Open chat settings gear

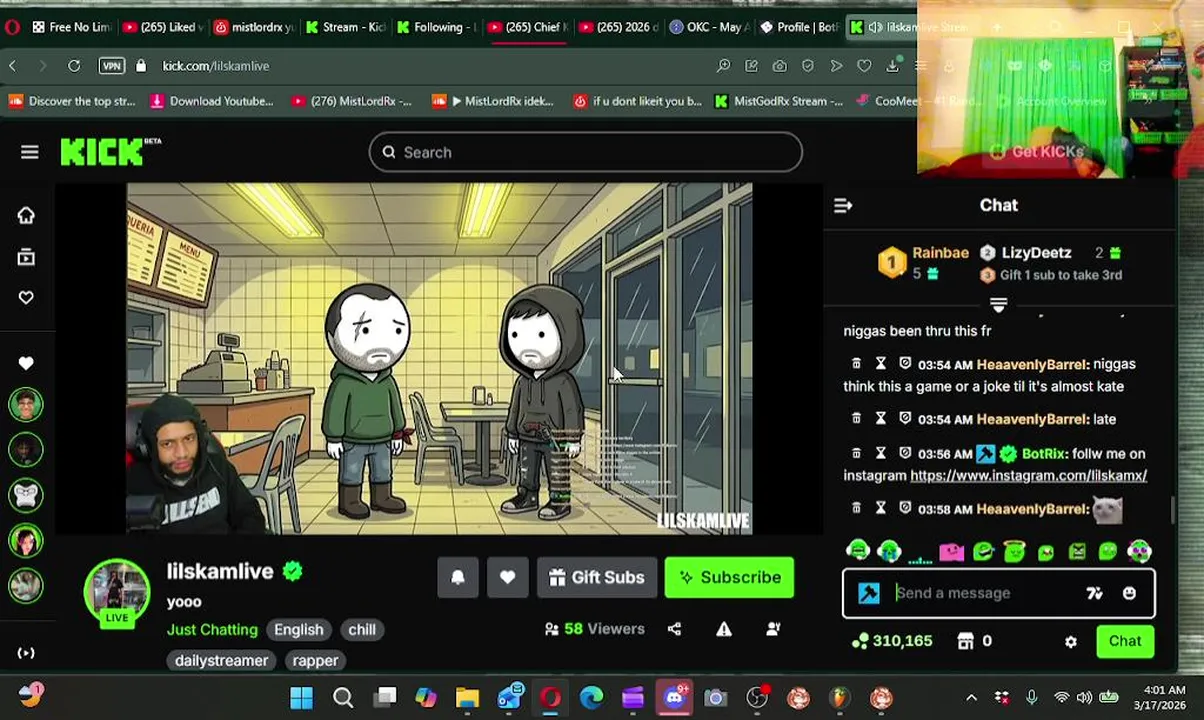click(x=1071, y=642)
